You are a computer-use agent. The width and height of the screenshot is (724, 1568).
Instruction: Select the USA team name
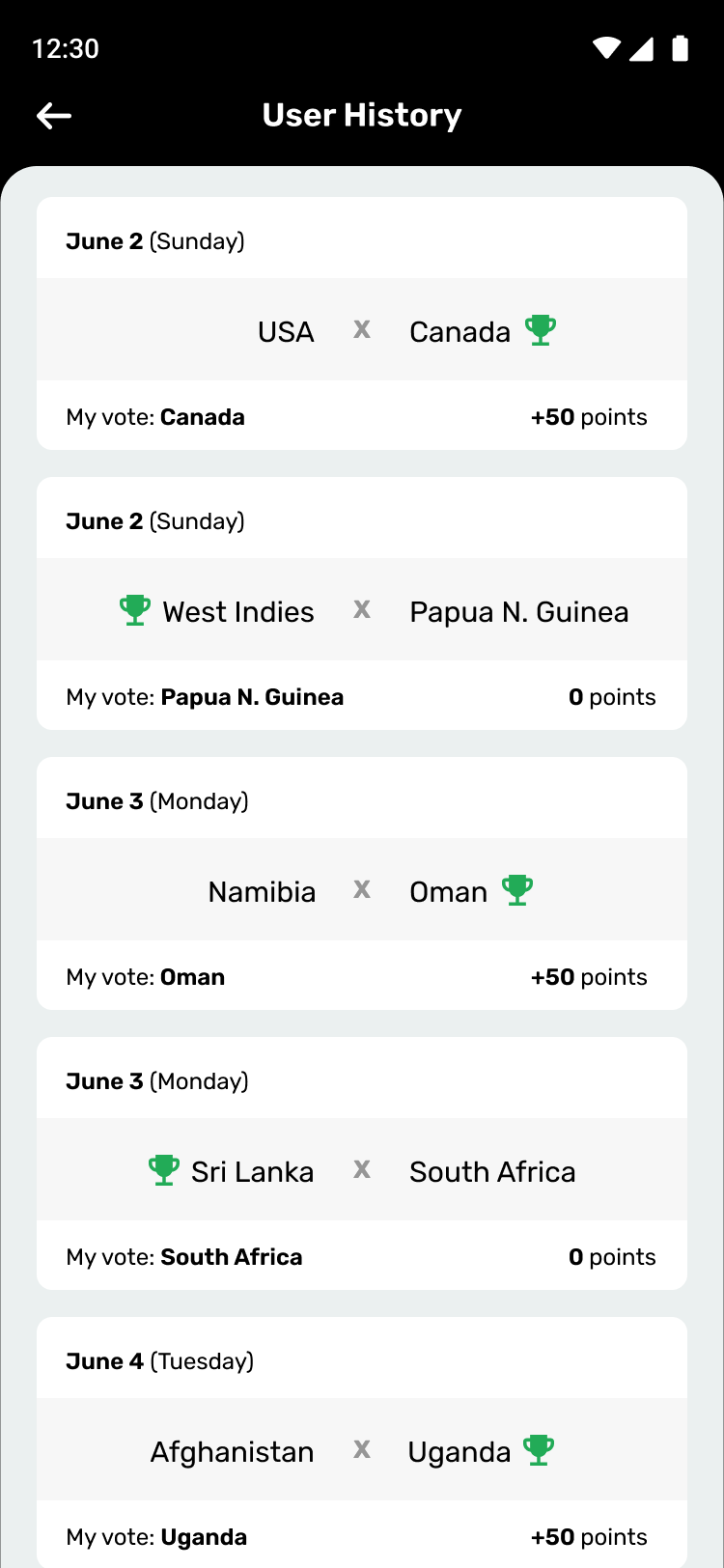click(x=286, y=332)
